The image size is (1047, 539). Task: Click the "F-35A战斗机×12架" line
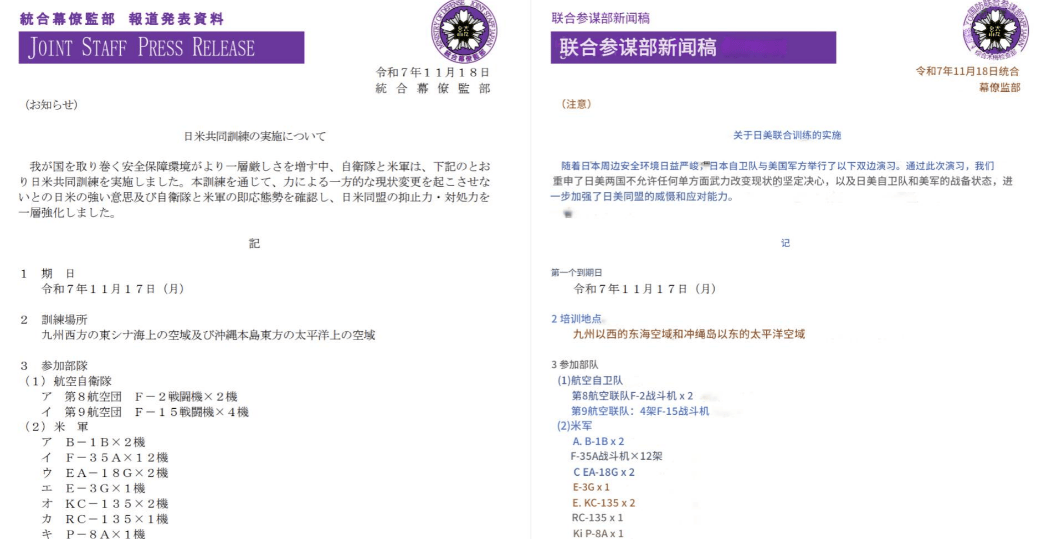click(616, 456)
